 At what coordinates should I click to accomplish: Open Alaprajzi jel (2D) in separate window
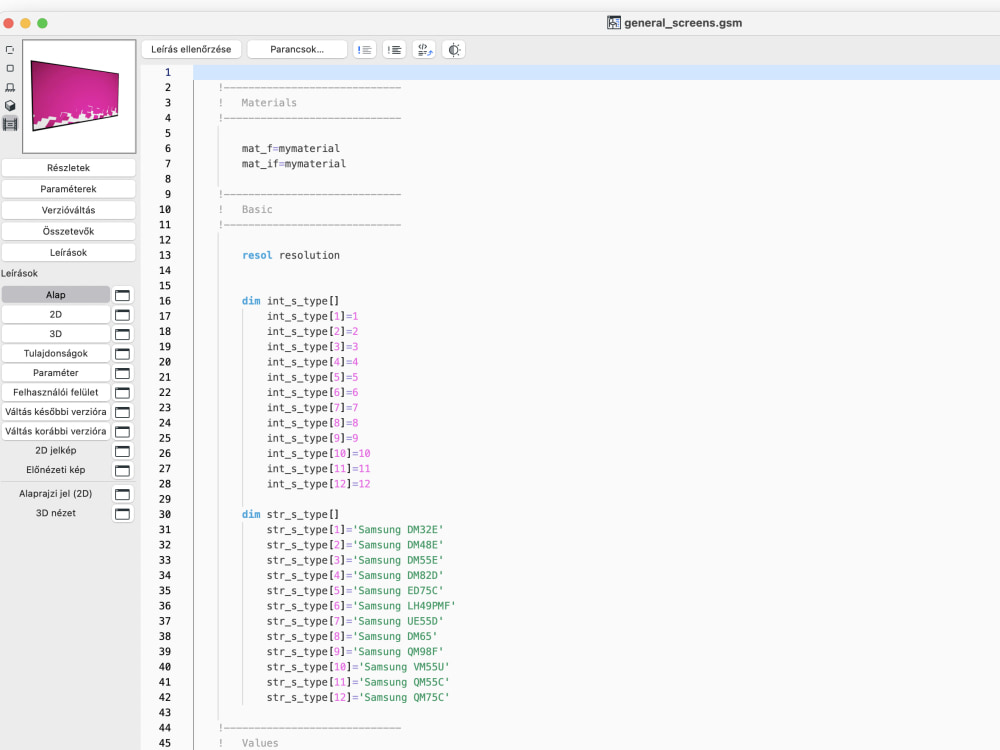click(122, 494)
